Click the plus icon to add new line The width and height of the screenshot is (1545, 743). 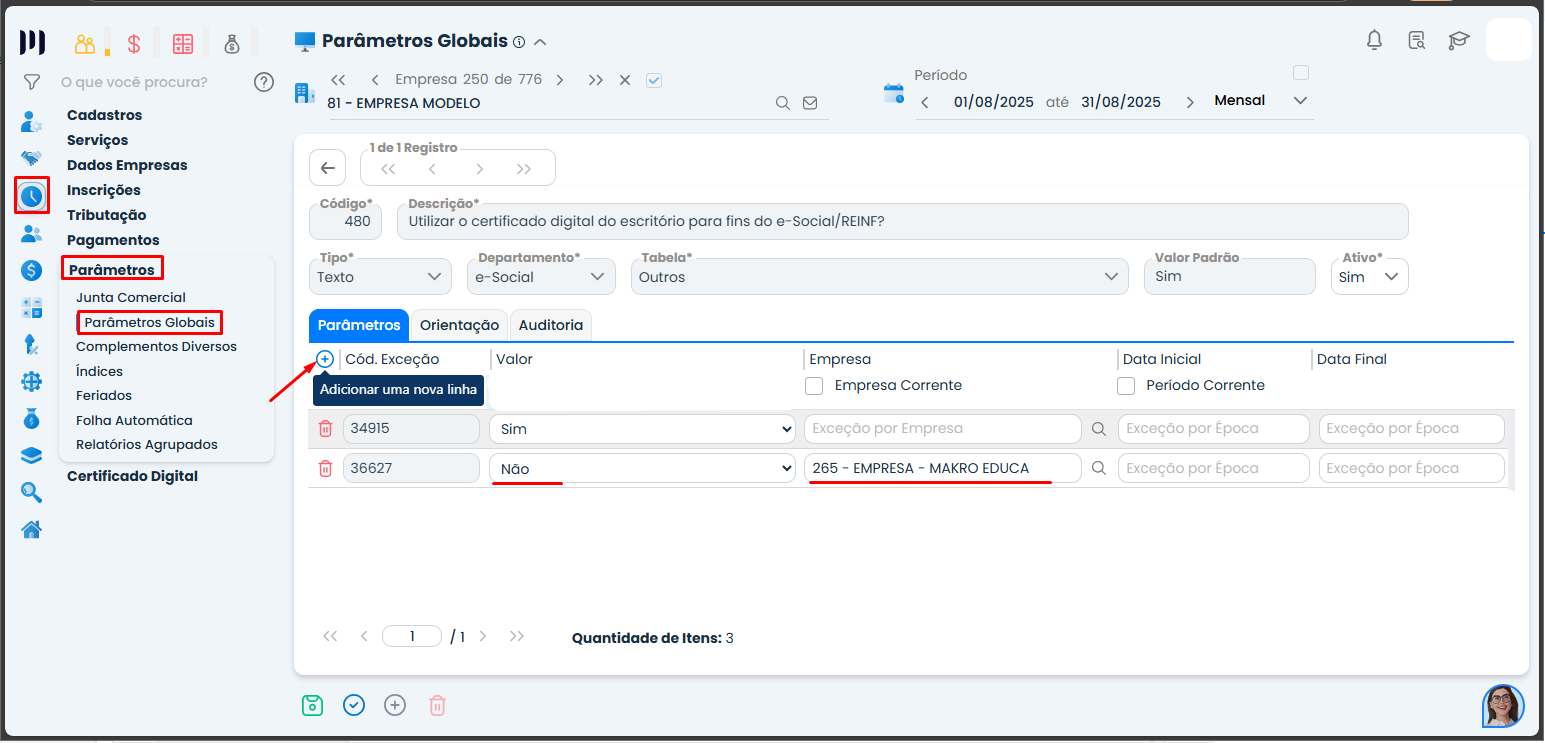pos(325,359)
